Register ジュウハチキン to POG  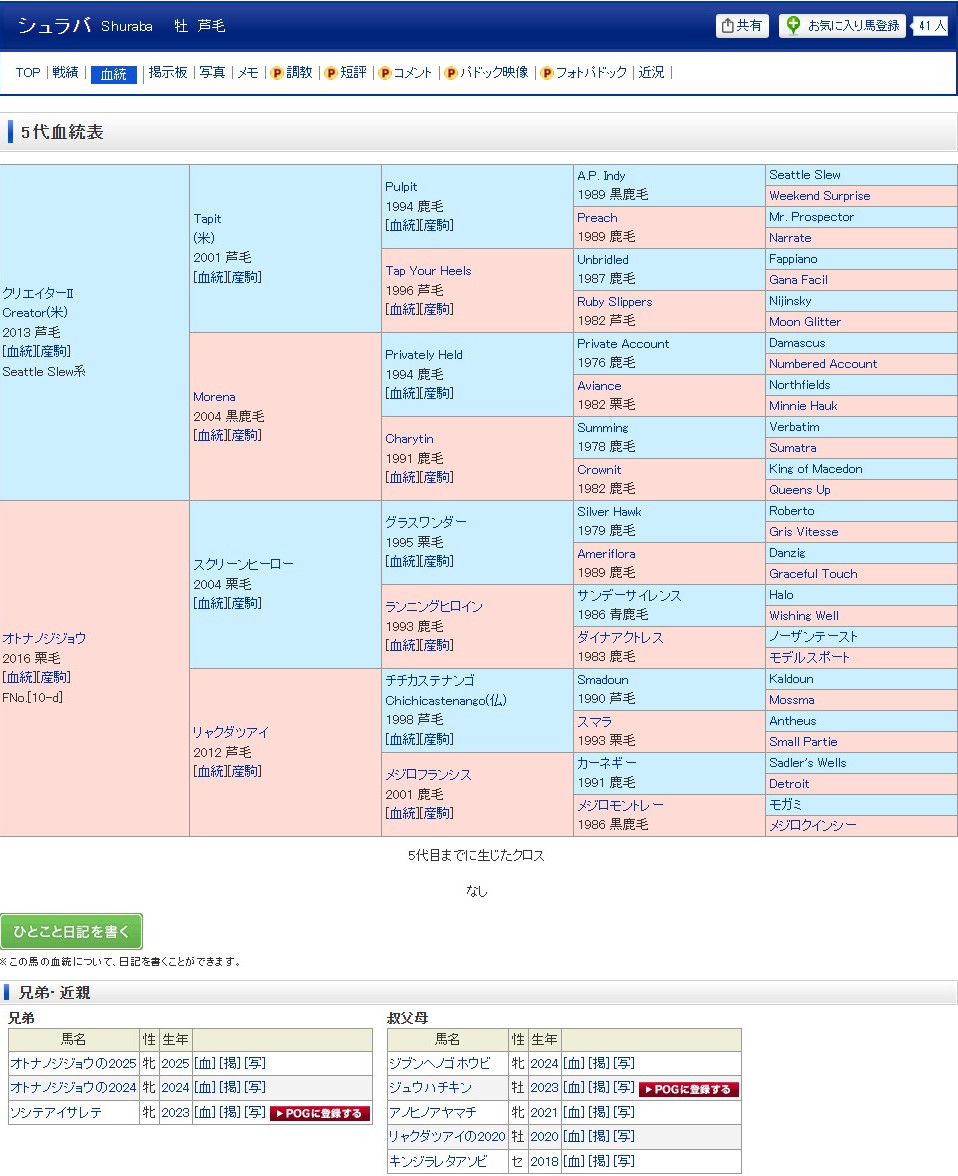(689, 1089)
